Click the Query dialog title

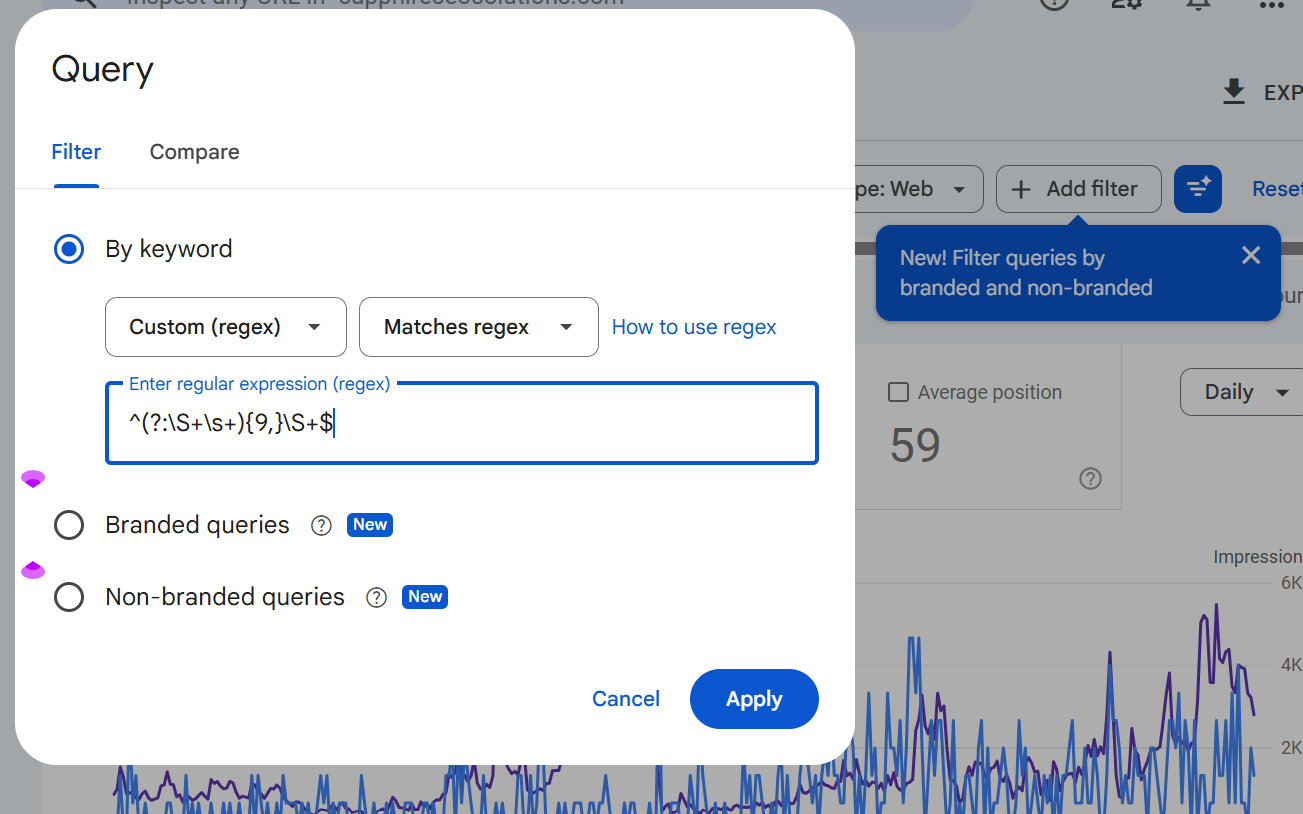point(102,70)
